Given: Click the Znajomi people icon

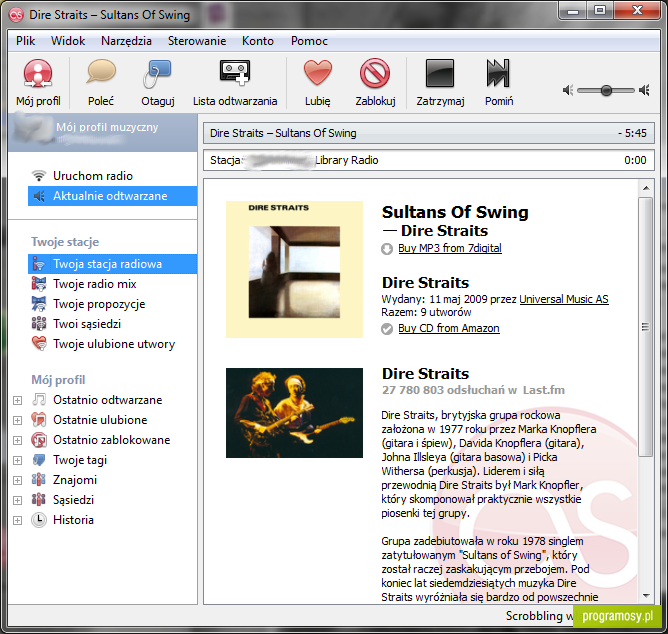Looking at the screenshot, I should coord(39,480).
